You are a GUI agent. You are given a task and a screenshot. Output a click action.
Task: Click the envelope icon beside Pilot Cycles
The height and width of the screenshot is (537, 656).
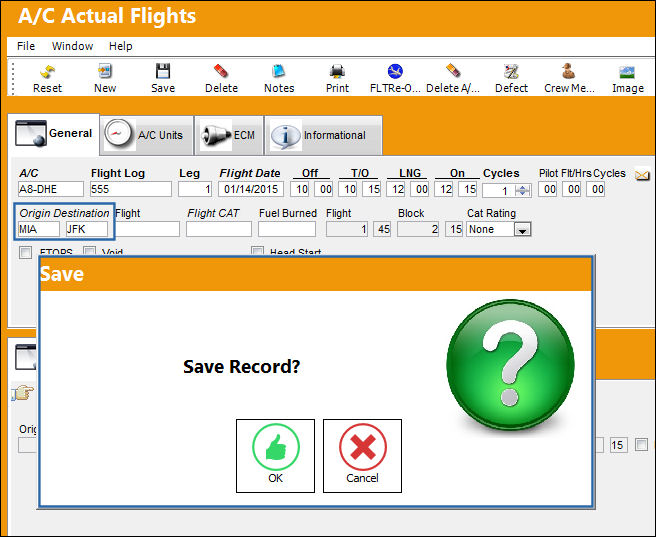[642, 175]
